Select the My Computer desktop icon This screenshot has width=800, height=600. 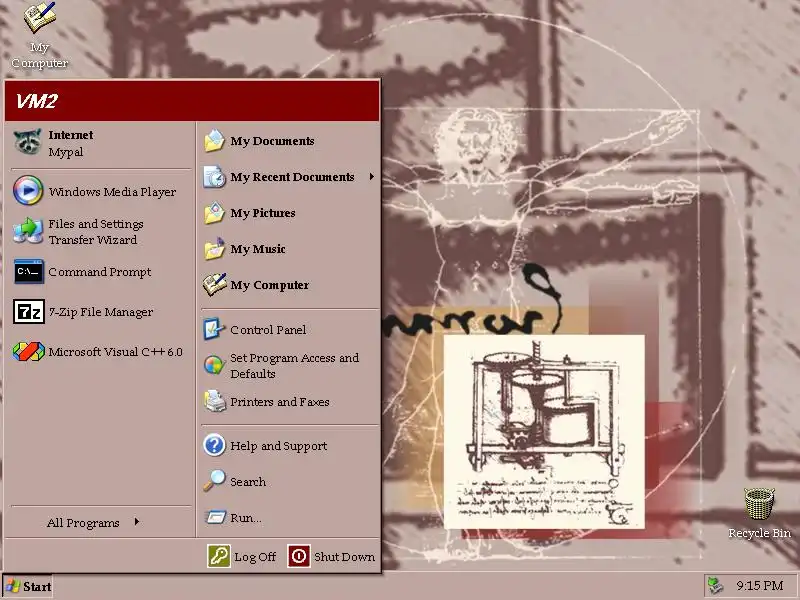[x=39, y=17]
